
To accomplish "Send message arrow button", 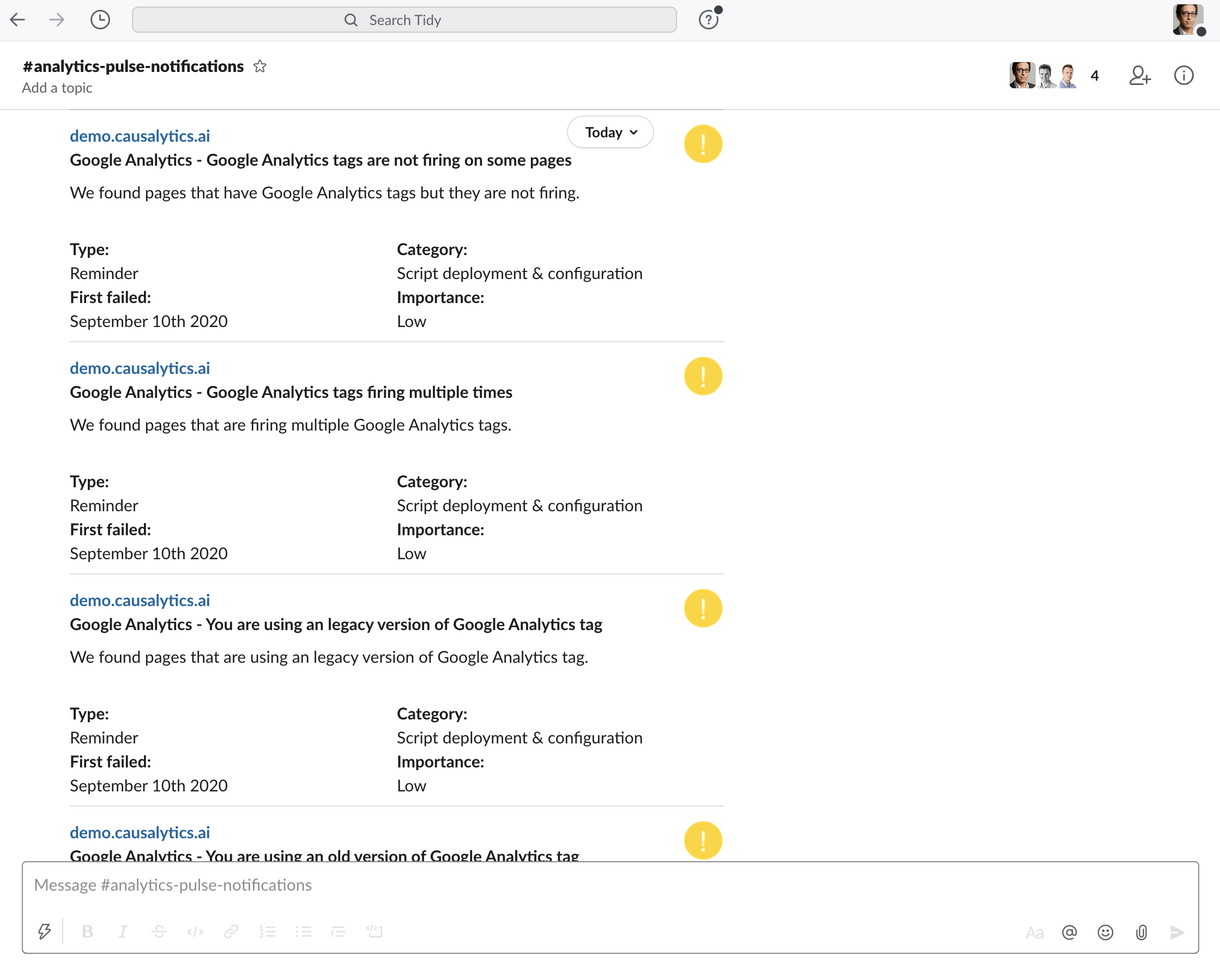I will 1177,933.
